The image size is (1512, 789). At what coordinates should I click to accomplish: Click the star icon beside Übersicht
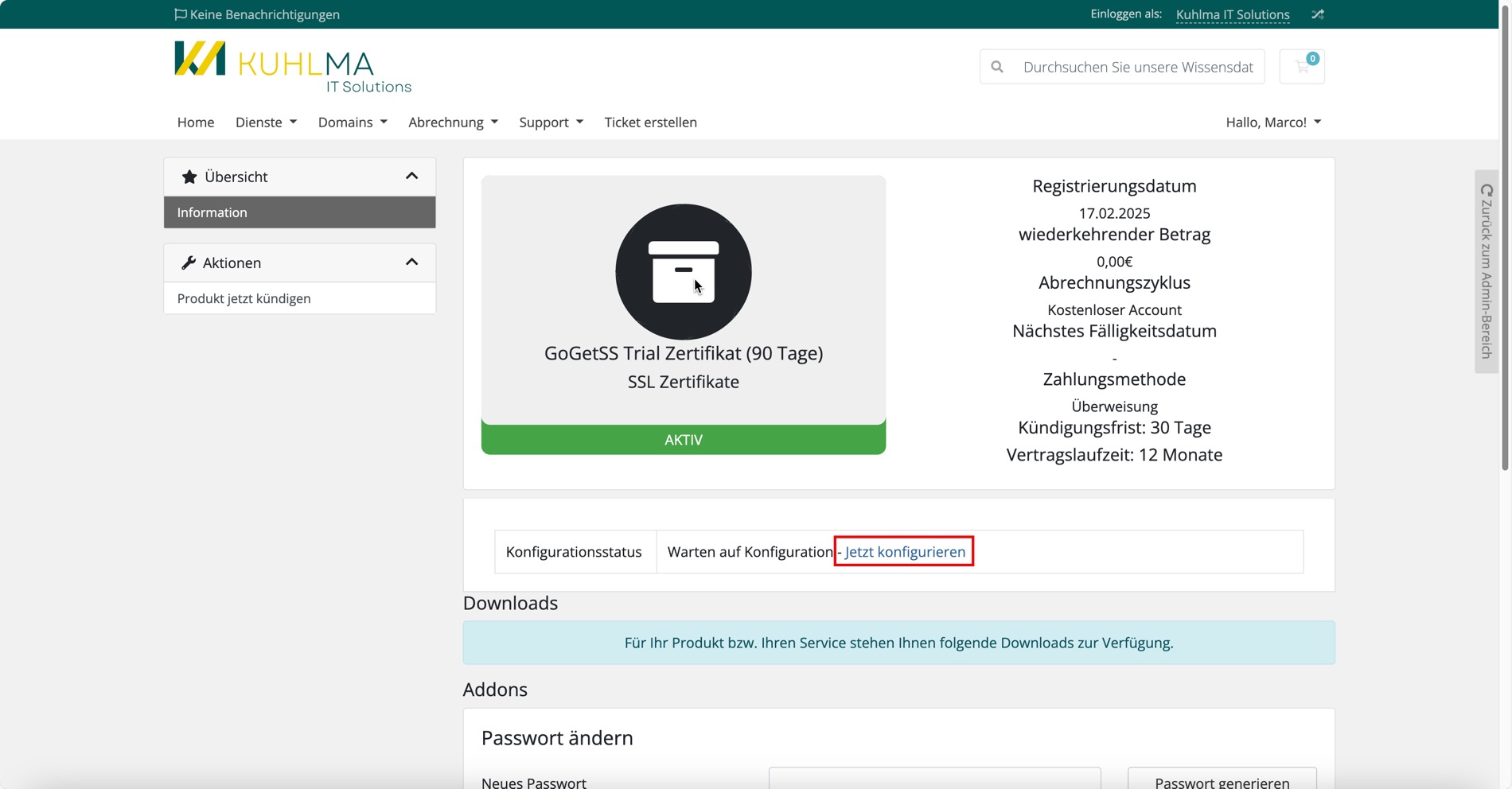tap(189, 177)
